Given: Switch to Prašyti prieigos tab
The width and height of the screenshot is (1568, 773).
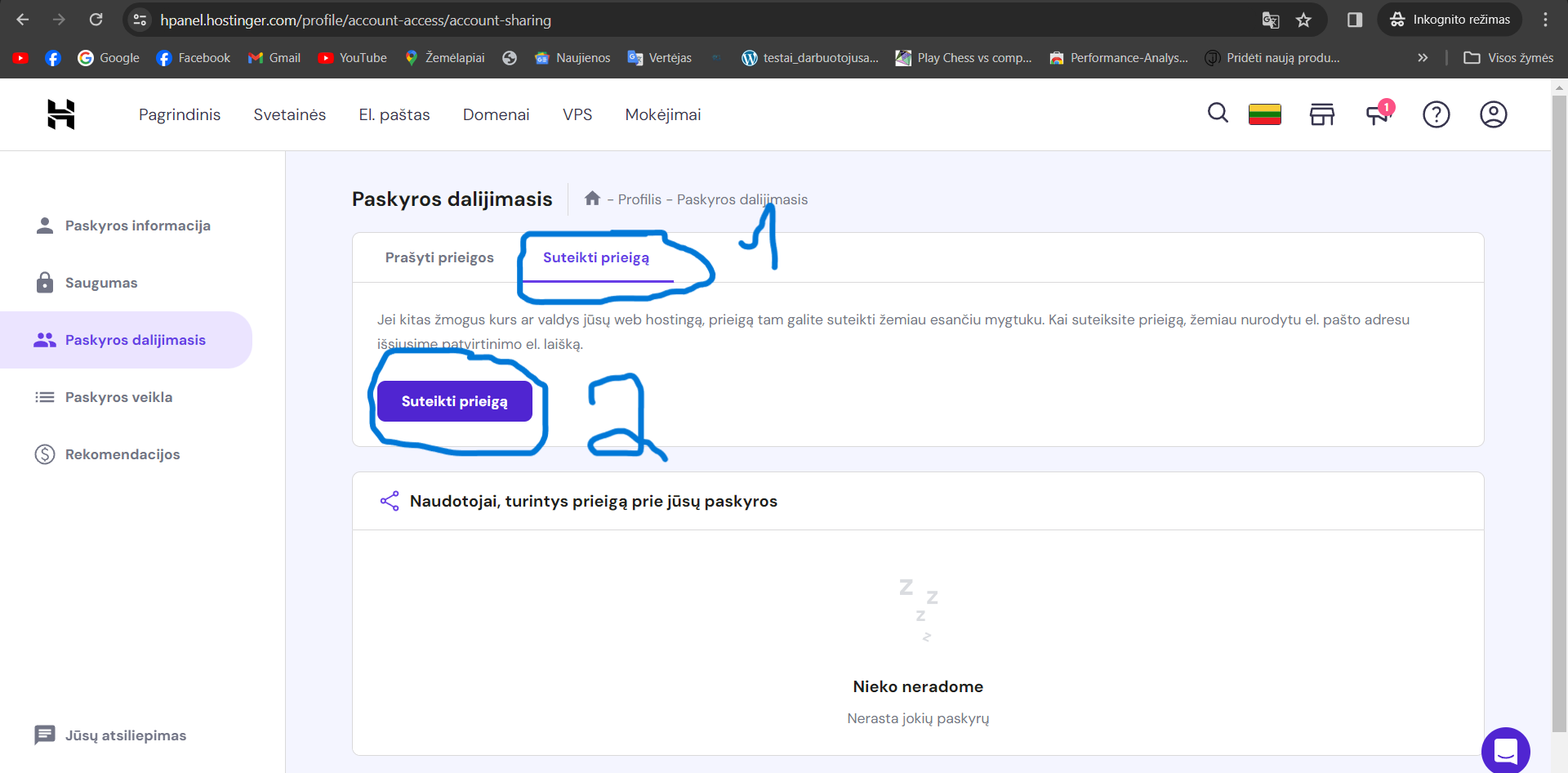Looking at the screenshot, I should [439, 257].
